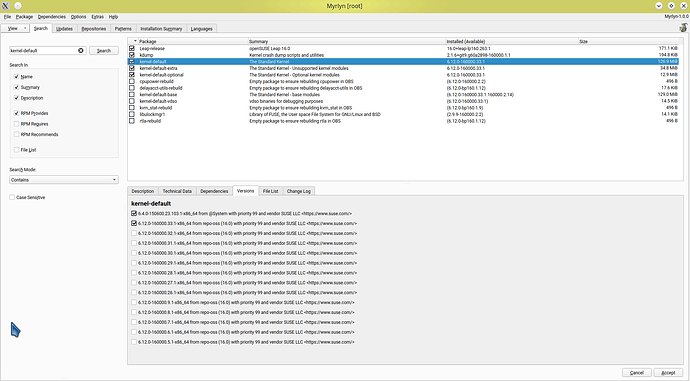
Task: Switch to the Patterns tab
Action: coord(123,29)
